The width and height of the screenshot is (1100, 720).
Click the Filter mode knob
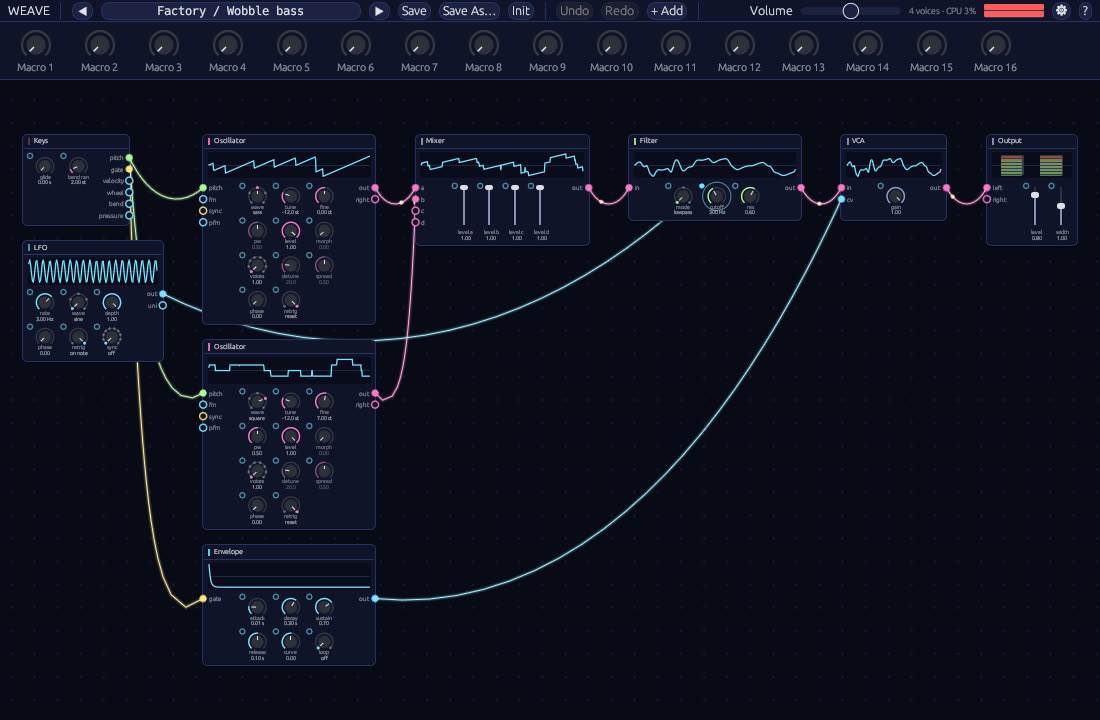[x=683, y=196]
